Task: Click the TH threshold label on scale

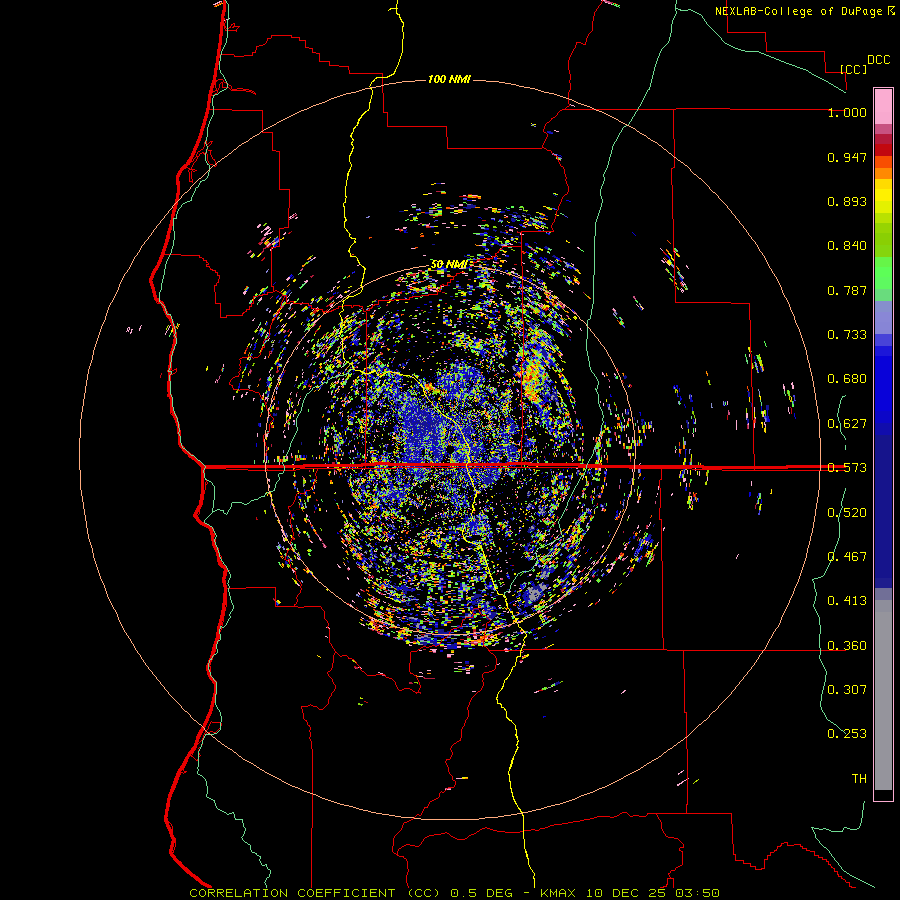Action: point(859,779)
